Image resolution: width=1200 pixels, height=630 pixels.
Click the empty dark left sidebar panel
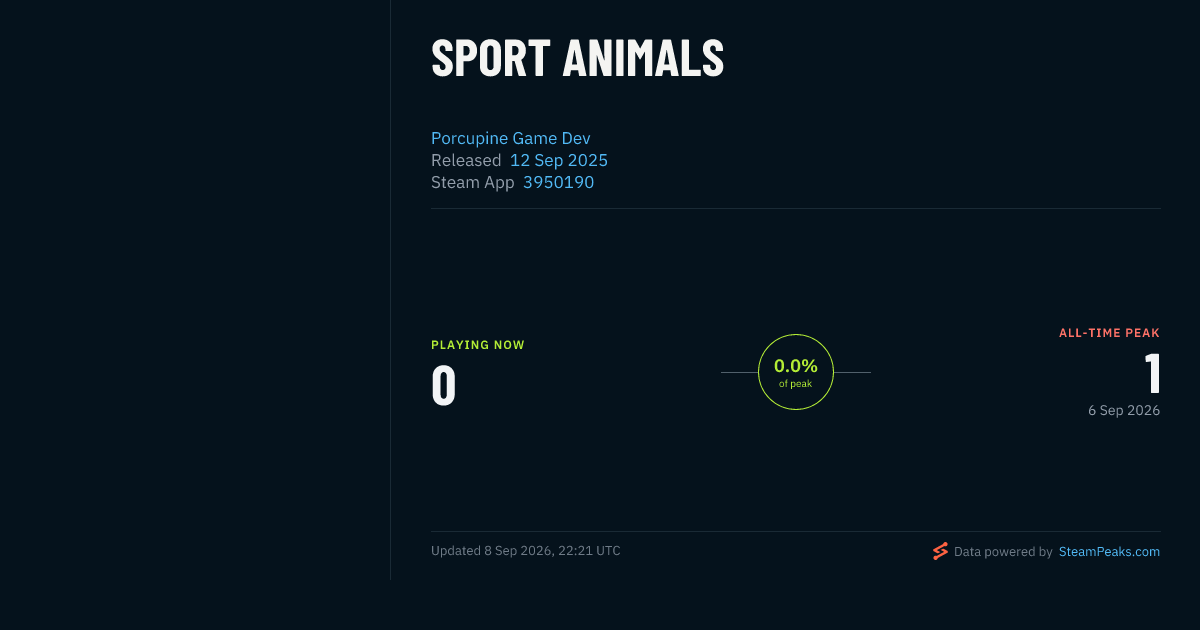195,290
